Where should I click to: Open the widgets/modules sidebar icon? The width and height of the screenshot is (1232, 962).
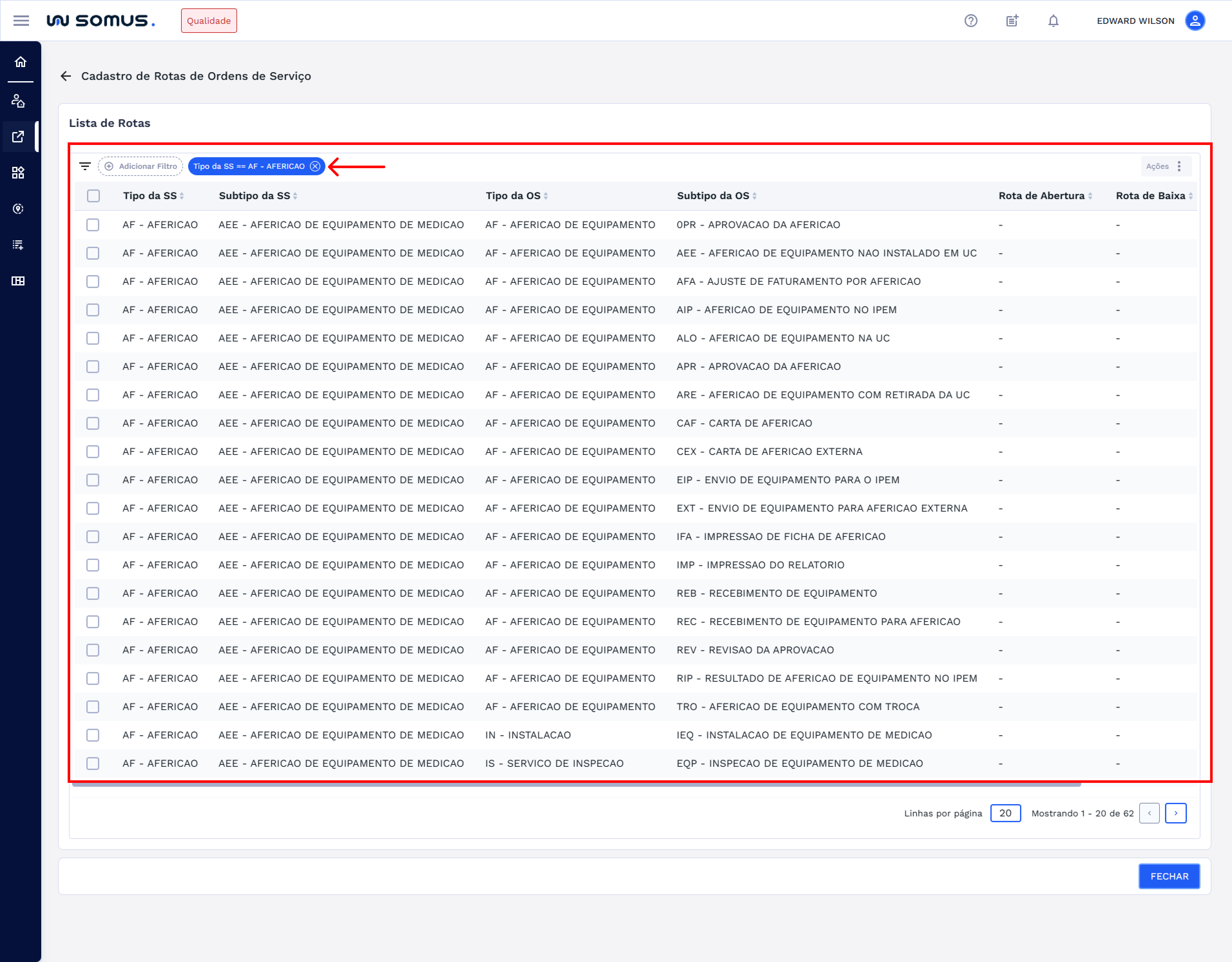[x=18, y=173]
